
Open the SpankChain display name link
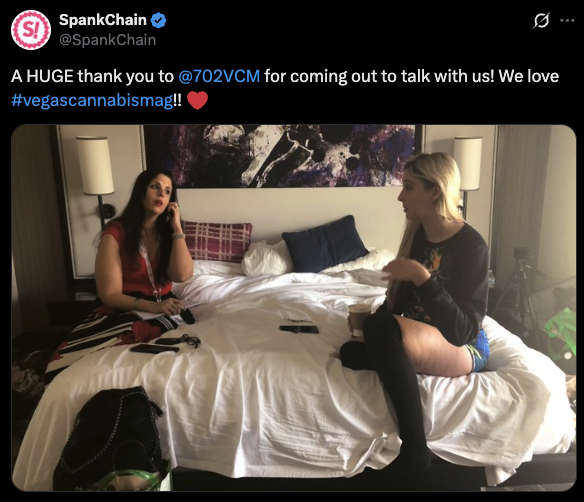(x=103, y=20)
